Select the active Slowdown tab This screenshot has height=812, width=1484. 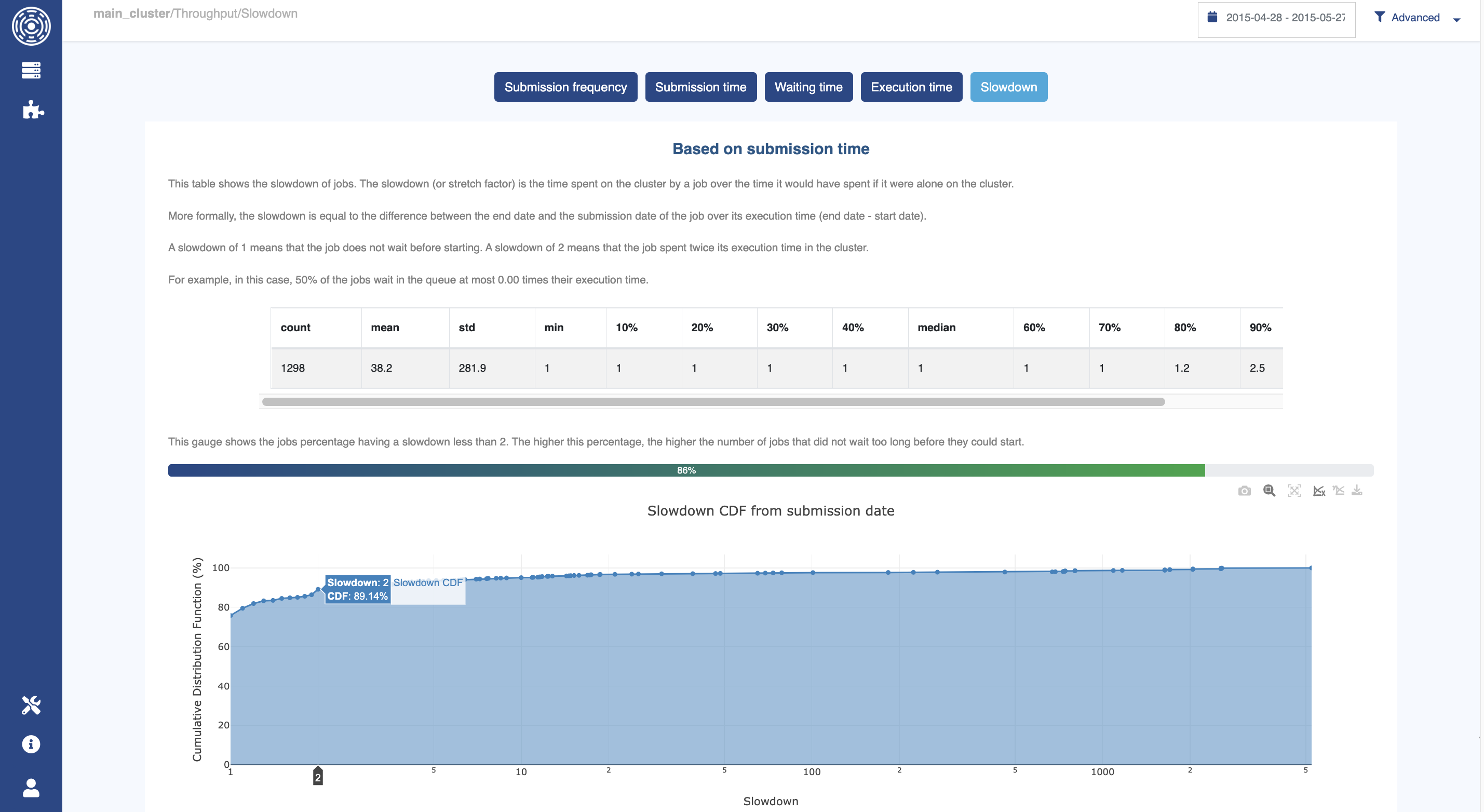coord(1009,87)
